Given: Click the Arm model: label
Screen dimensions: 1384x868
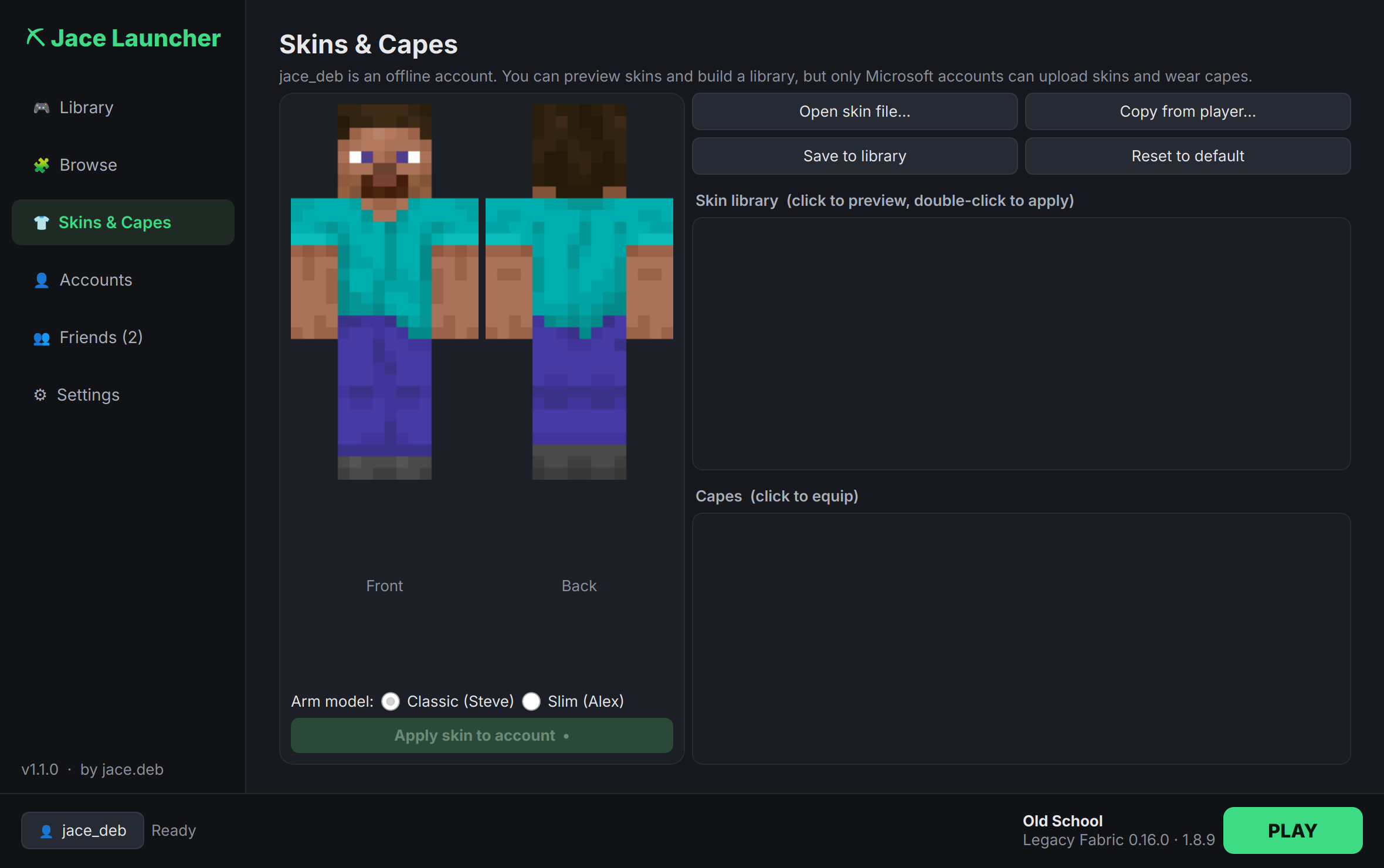Looking at the screenshot, I should pyautogui.click(x=333, y=701).
